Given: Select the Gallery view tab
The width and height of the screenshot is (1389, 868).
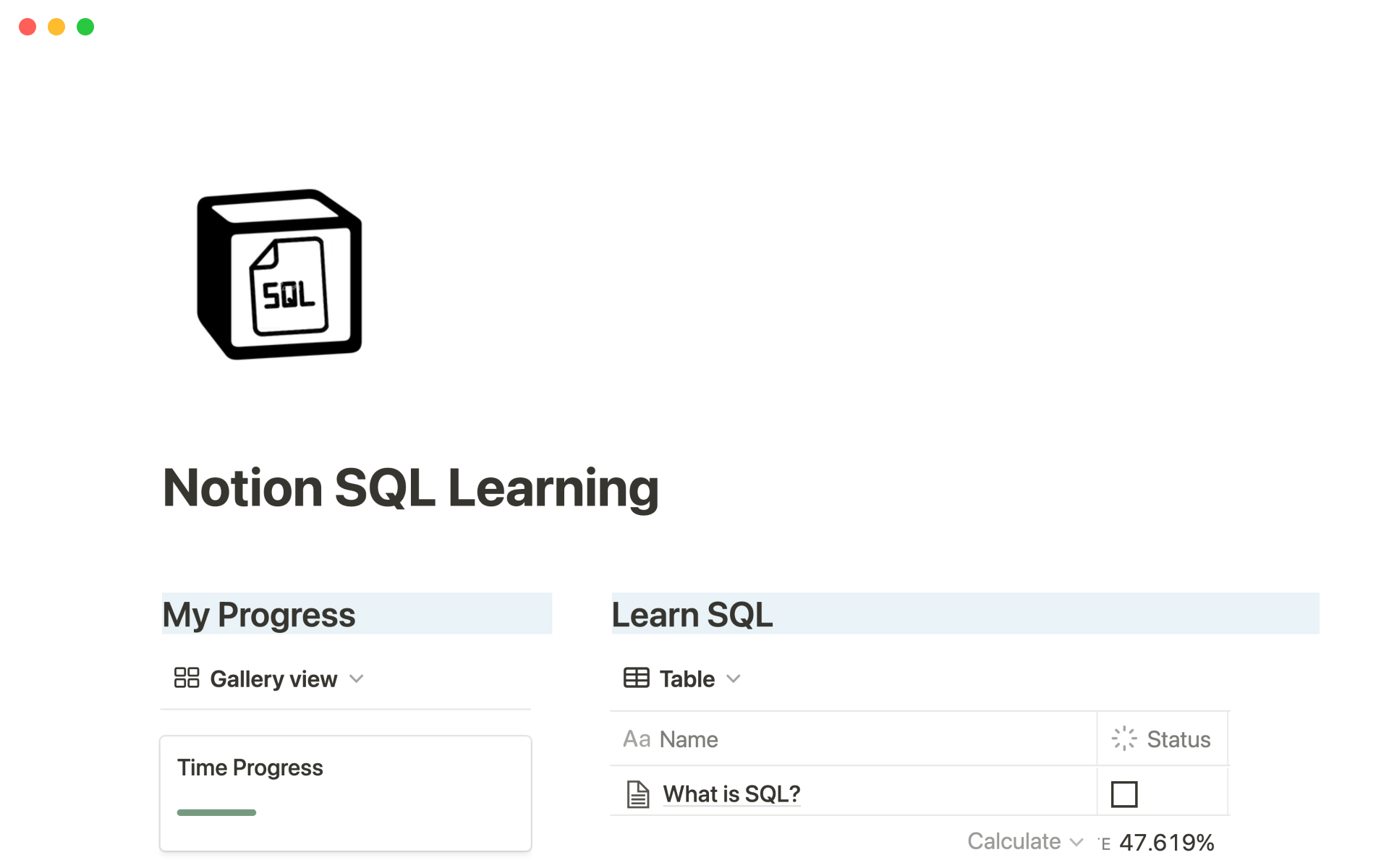Looking at the screenshot, I should 273,678.
